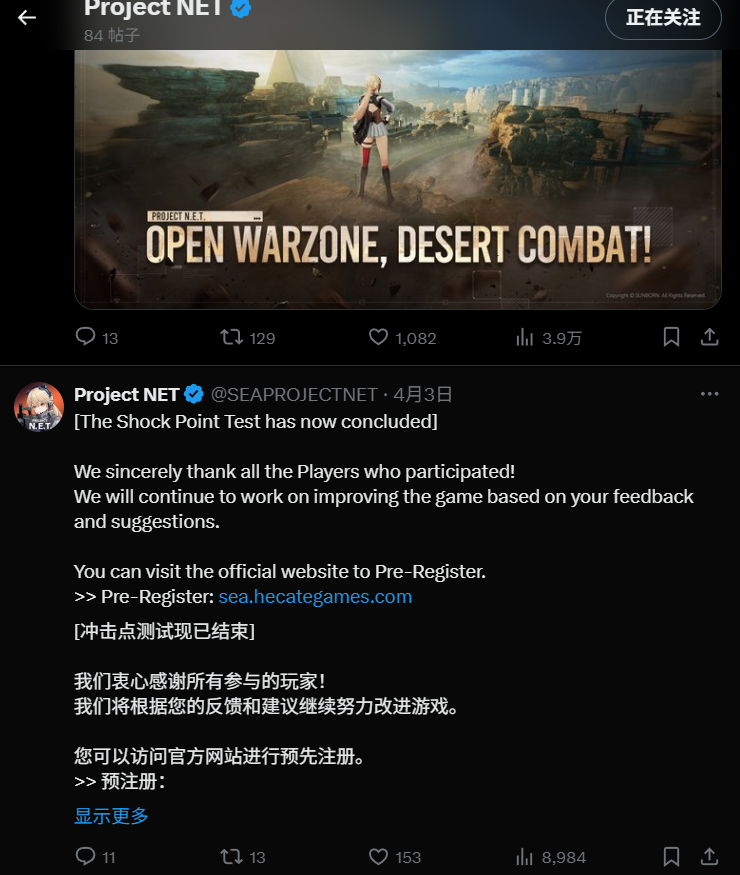Click the 正在关注 following button
This screenshot has height=875, width=740.
click(663, 18)
